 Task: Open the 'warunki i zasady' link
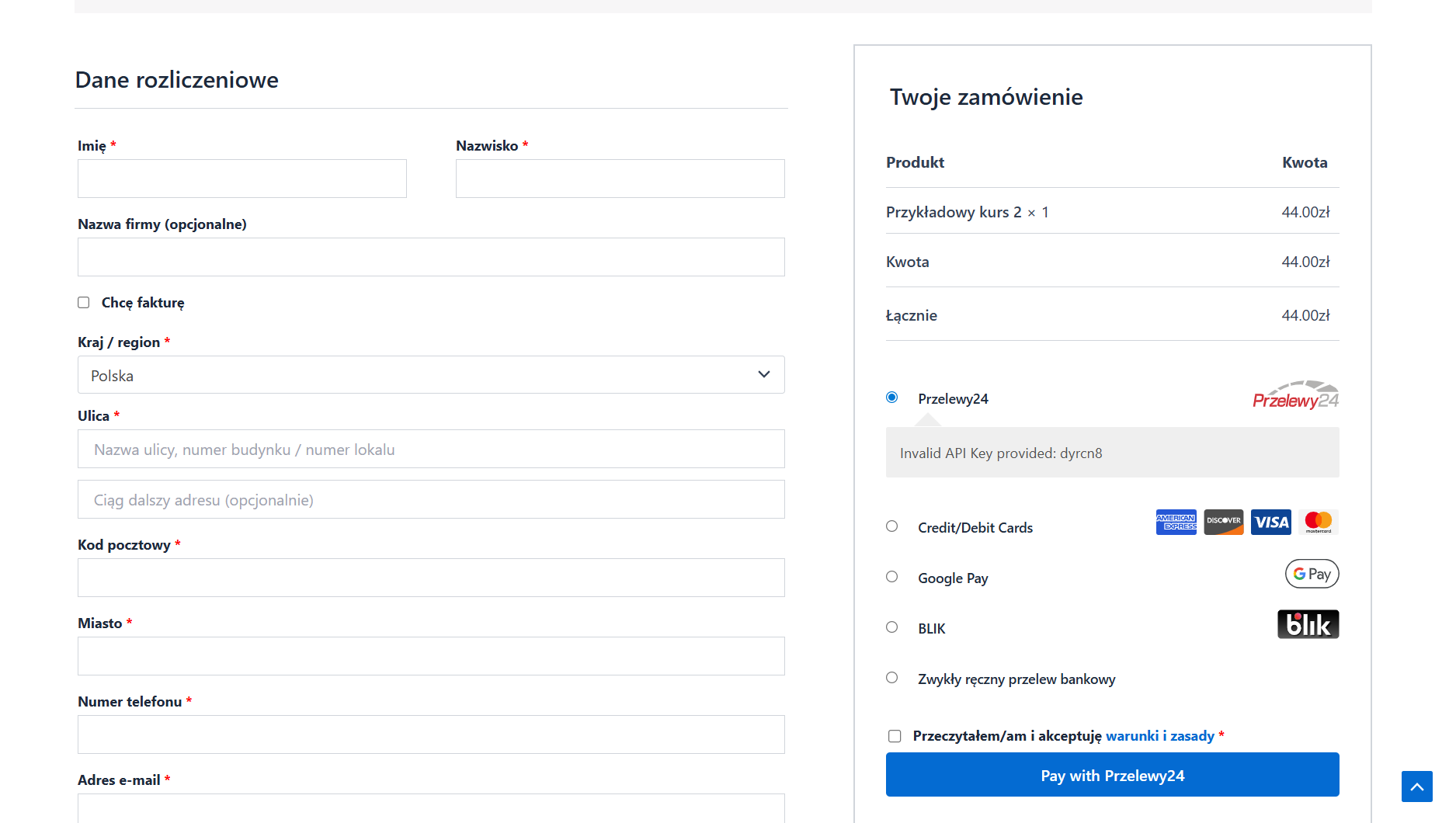pos(1159,736)
